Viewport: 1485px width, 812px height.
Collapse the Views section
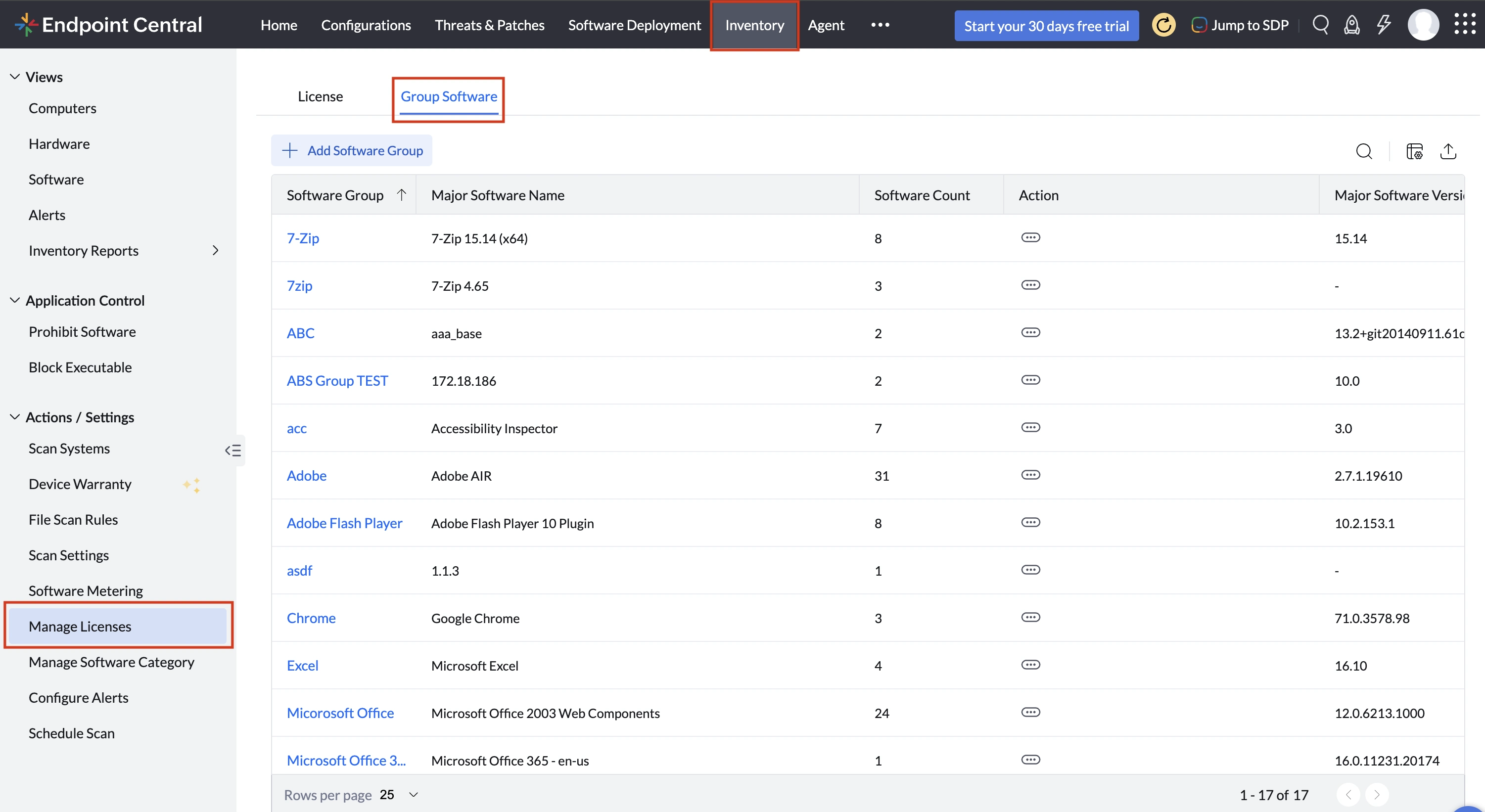15,77
